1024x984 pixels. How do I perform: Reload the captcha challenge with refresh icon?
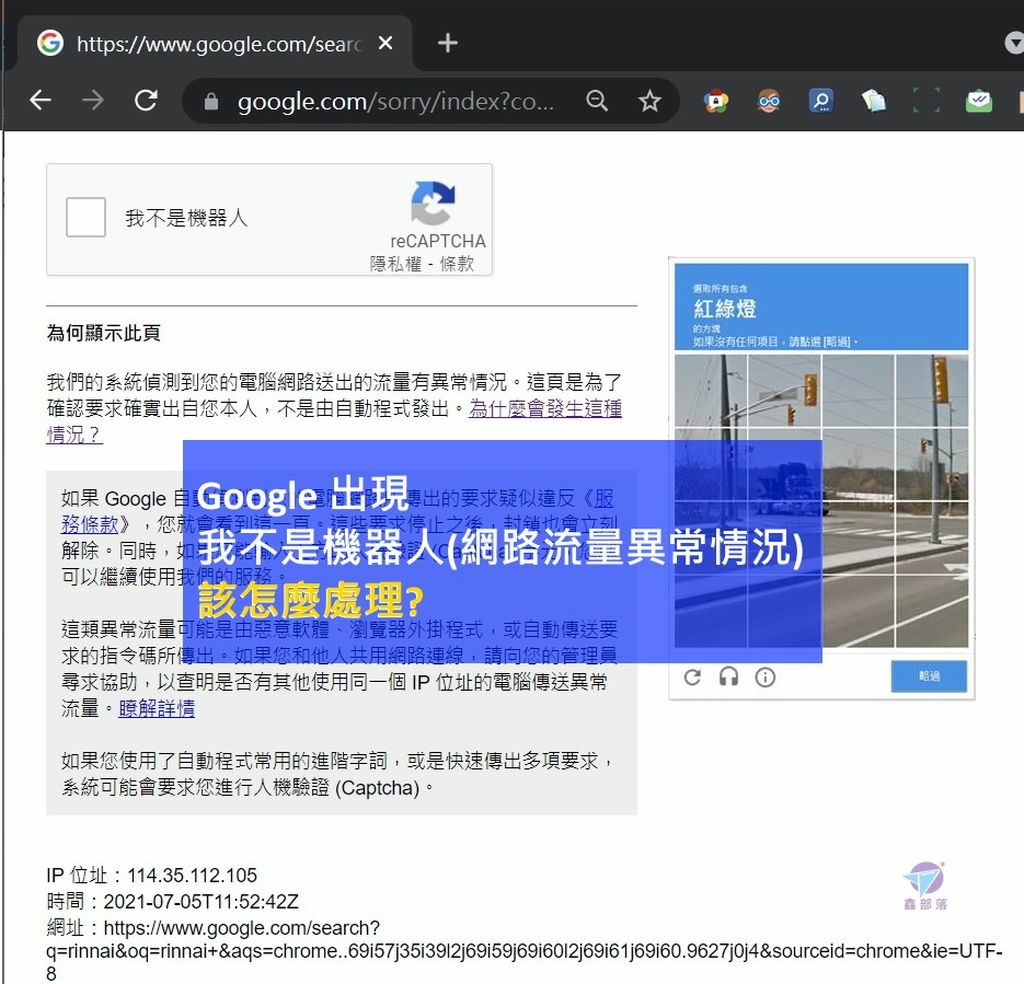[x=692, y=677]
